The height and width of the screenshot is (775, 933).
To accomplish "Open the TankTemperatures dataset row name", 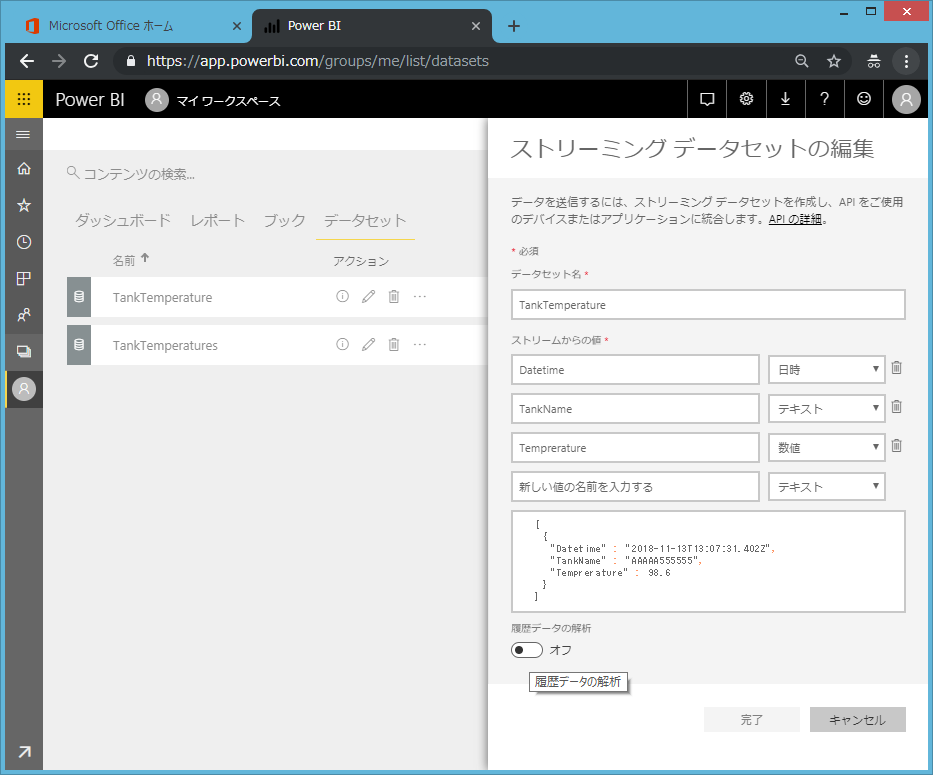I will [x=165, y=345].
